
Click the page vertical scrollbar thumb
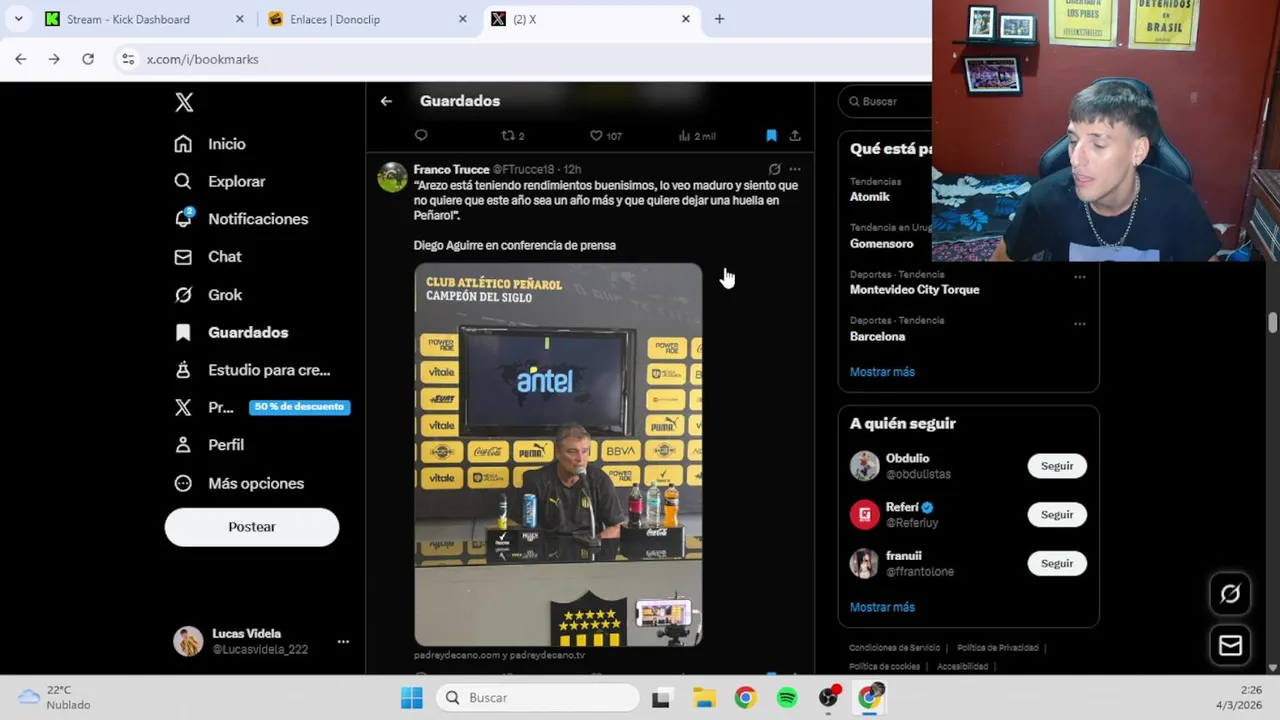(1272, 323)
